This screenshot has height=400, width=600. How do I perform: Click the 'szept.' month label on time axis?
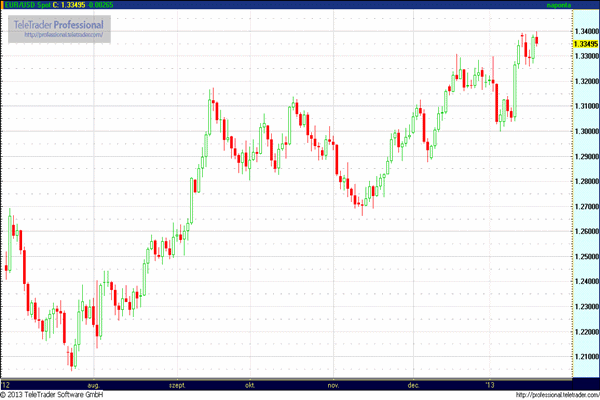pos(177,385)
